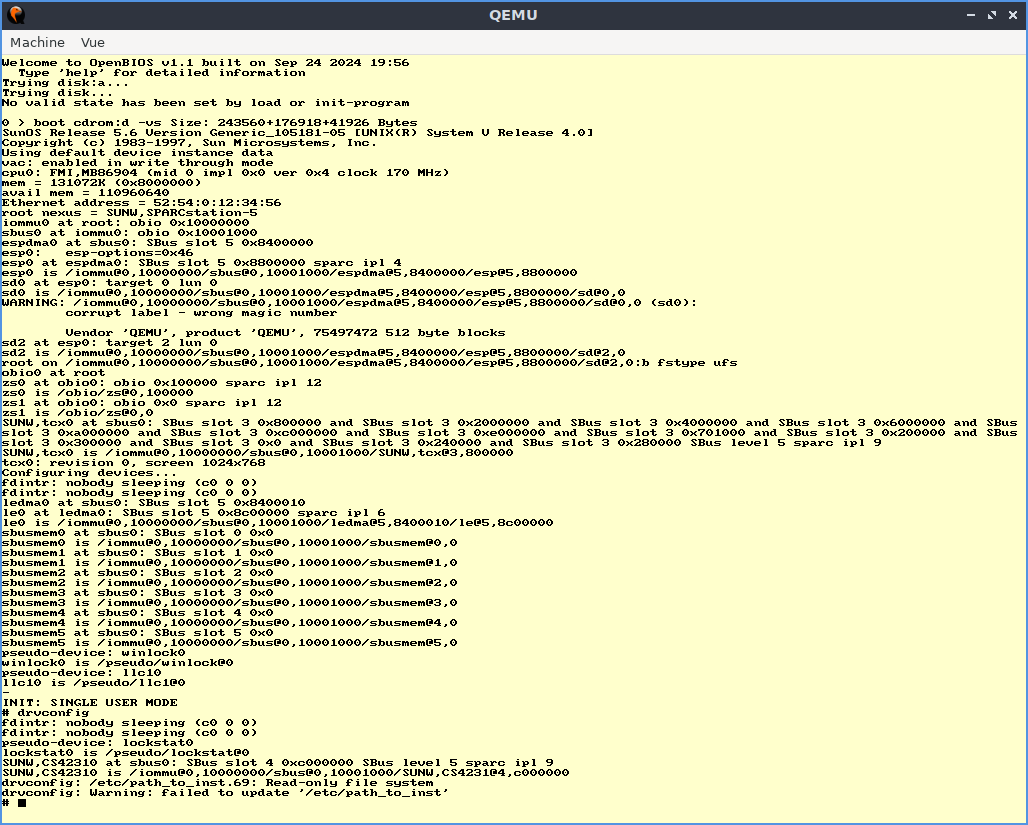Click 'corrupt label - wrong magic number' line
Image resolution: width=1028 pixels, height=825 pixels.
[201, 313]
